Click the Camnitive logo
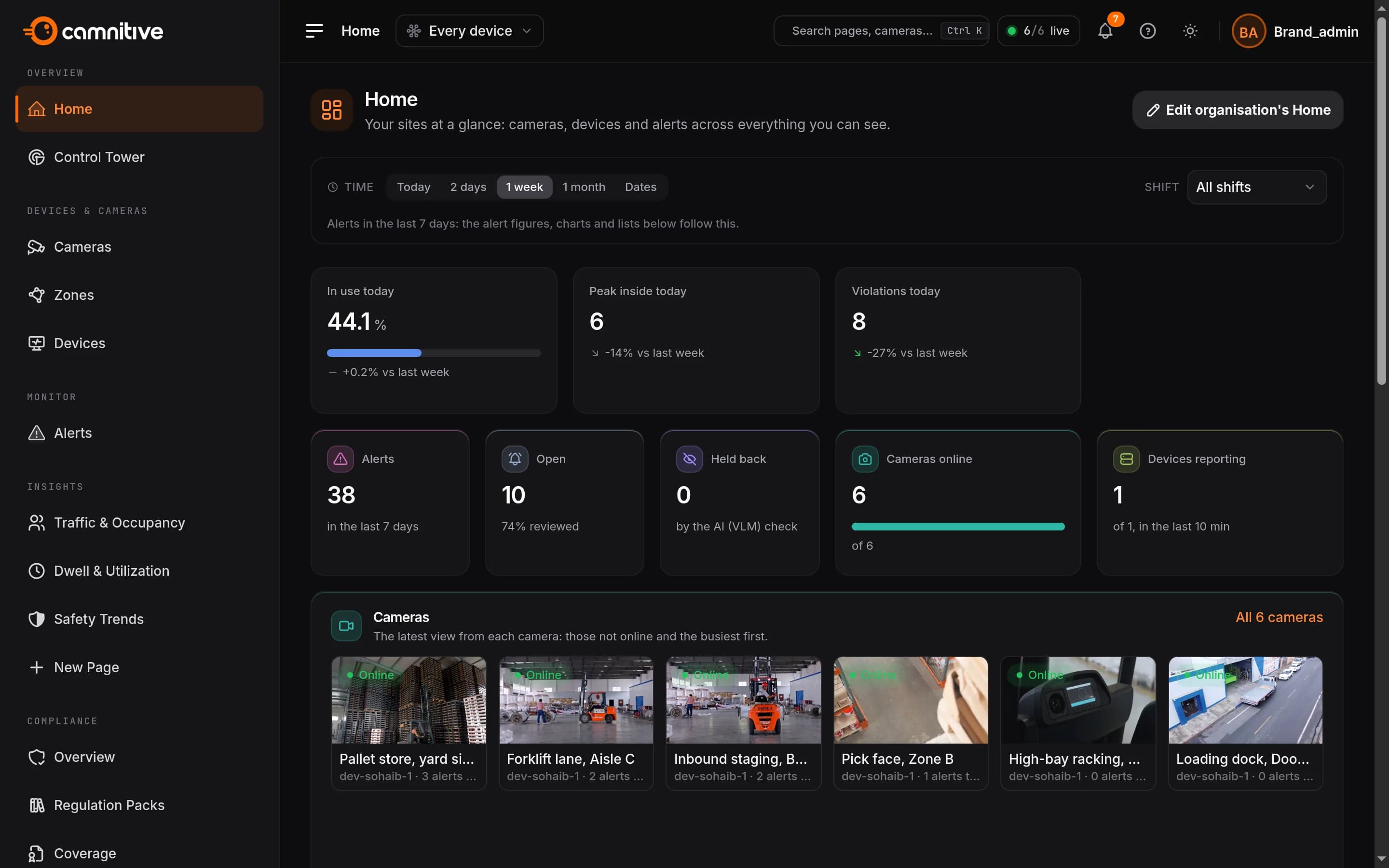Screen dimensions: 1389x868 (94, 31)
